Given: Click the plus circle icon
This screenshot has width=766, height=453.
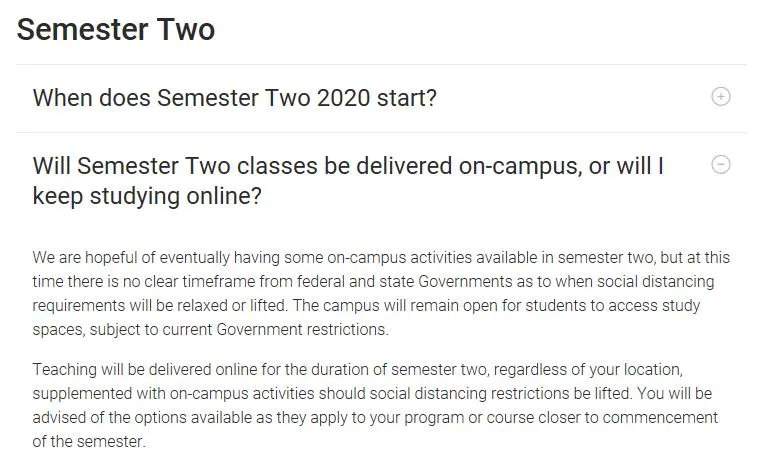Looking at the screenshot, I should click(x=721, y=97).
